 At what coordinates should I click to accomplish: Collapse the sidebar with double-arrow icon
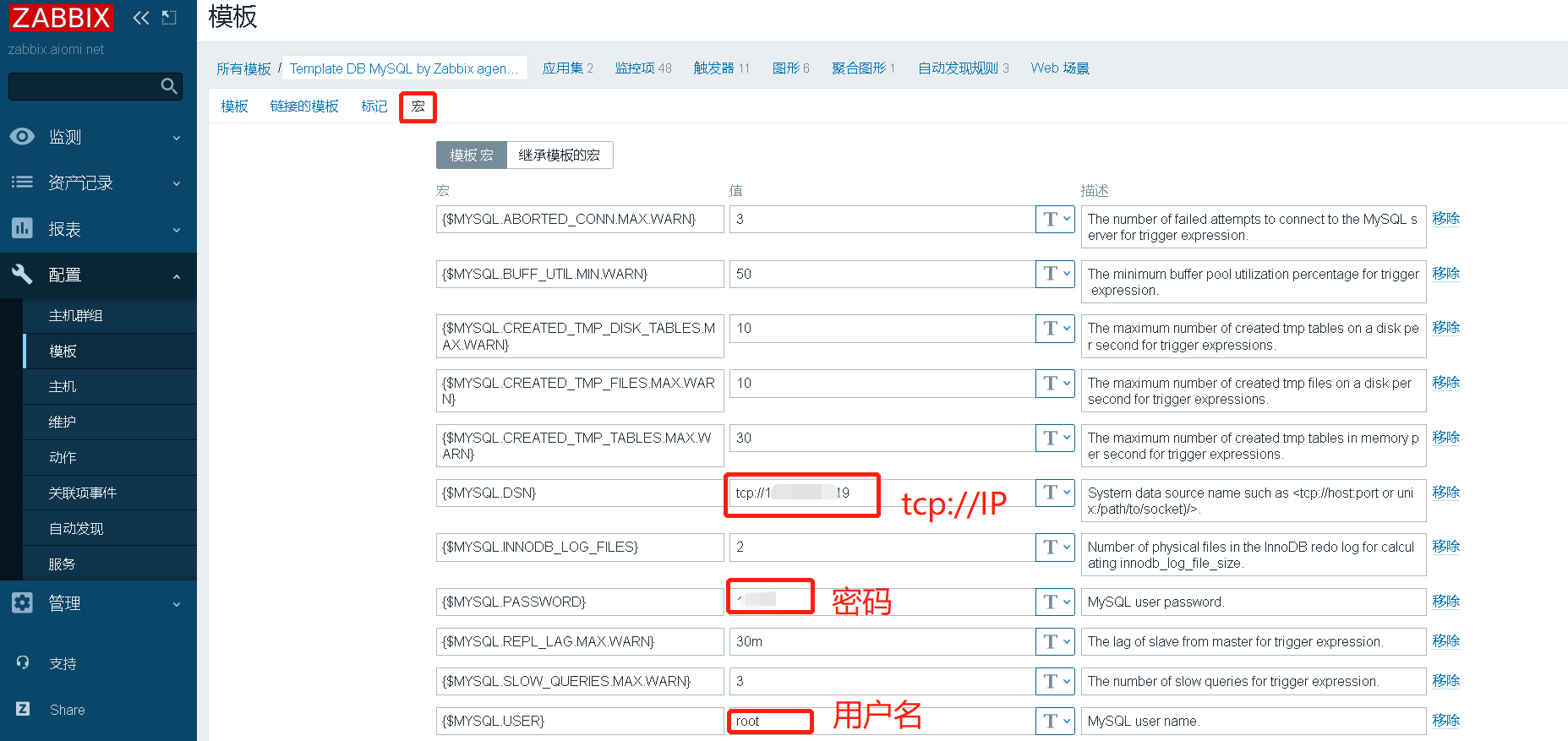pyautogui.click(x=141, y=18)
